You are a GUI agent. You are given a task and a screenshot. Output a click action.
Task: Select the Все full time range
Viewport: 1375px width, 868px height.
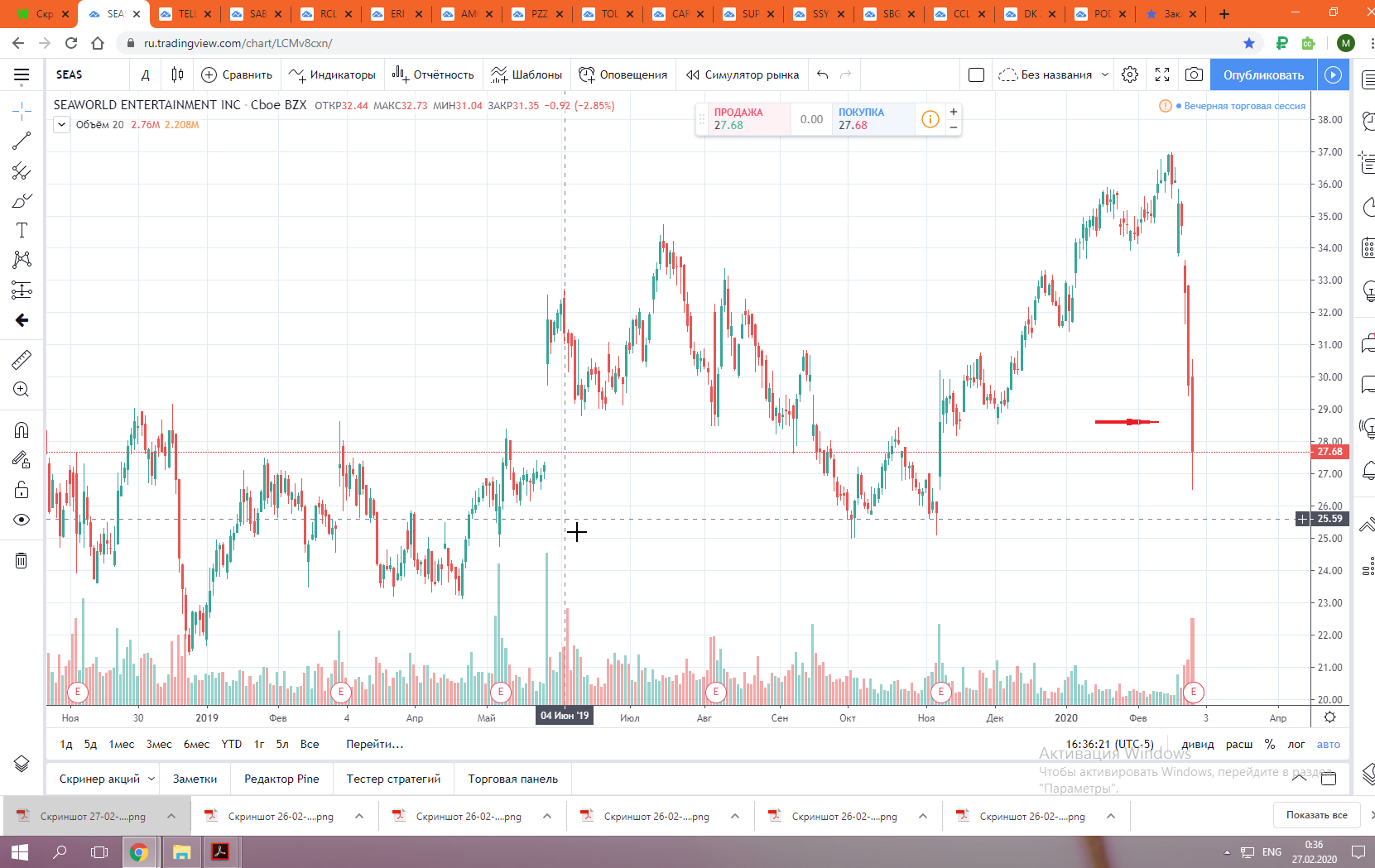(310, 744)
